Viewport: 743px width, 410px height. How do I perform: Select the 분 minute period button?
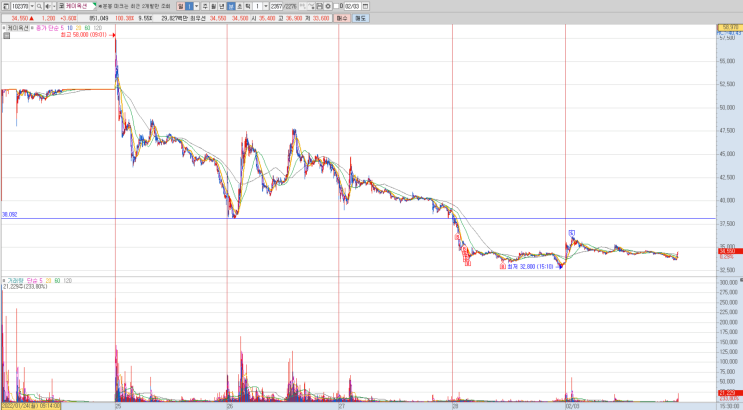tap(231, 6)
